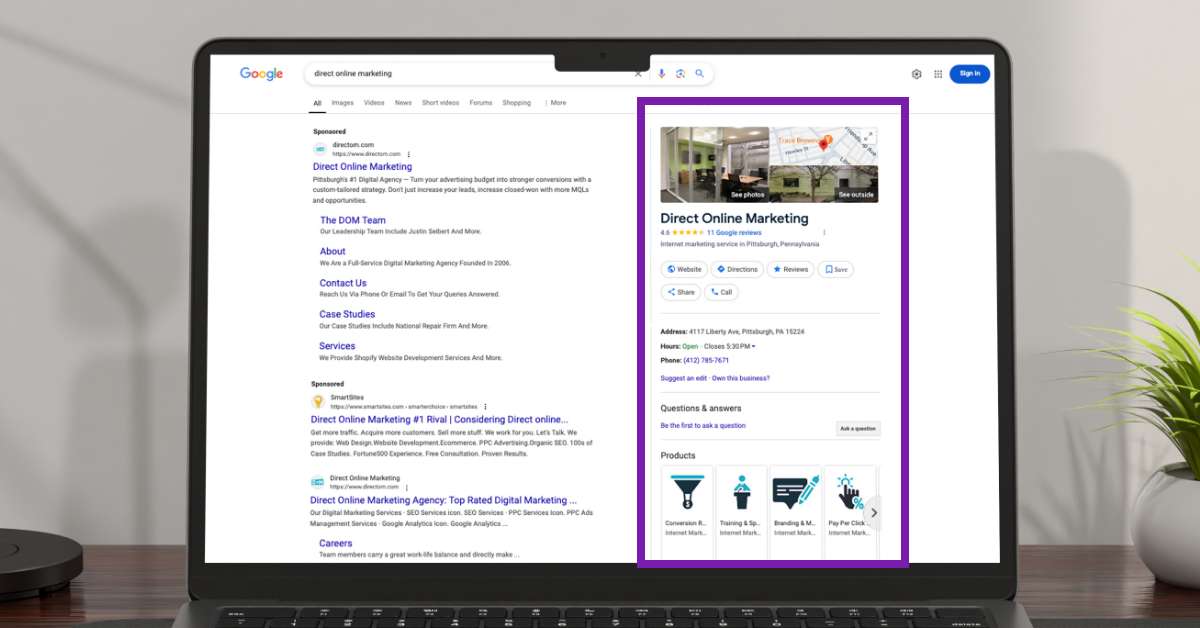Call the business using the Call button

pos(721,291)
